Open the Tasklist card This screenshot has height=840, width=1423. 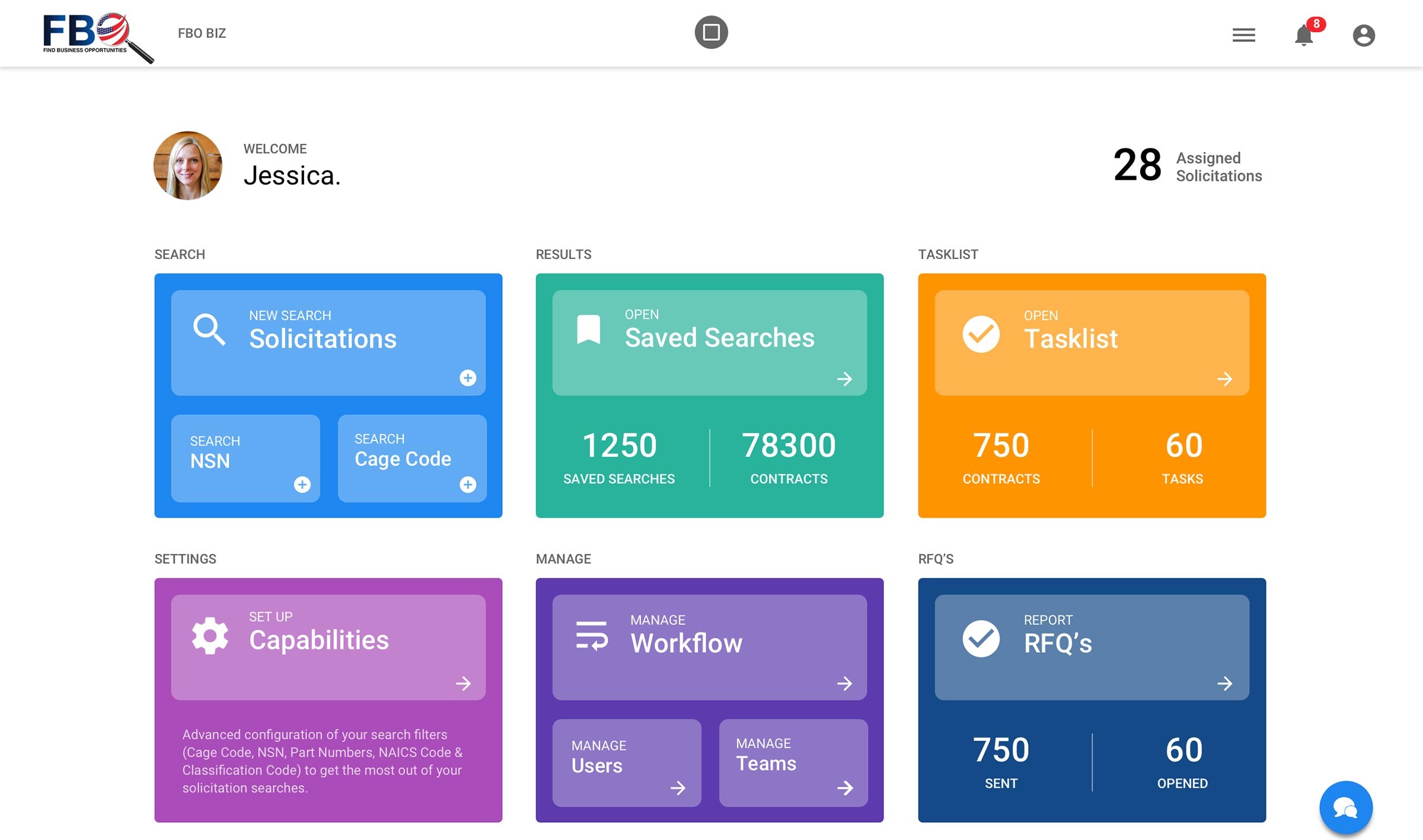1092,343
